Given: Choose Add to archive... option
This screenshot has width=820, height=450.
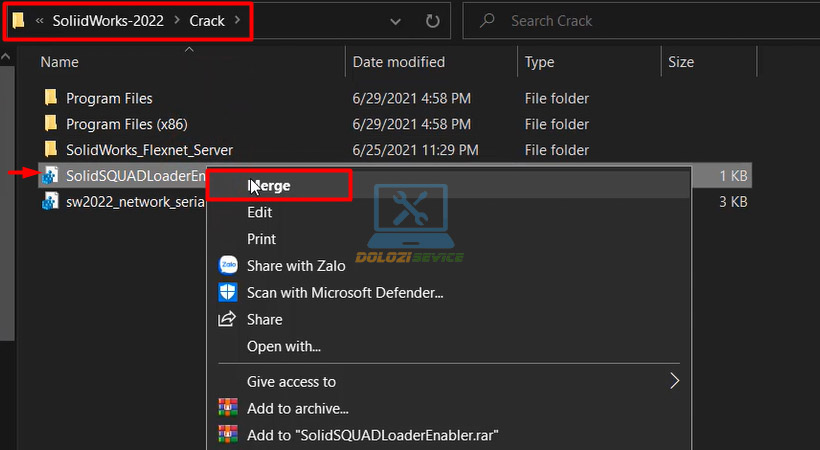Looking at the screenshot, I should click(x=298, y=409).
